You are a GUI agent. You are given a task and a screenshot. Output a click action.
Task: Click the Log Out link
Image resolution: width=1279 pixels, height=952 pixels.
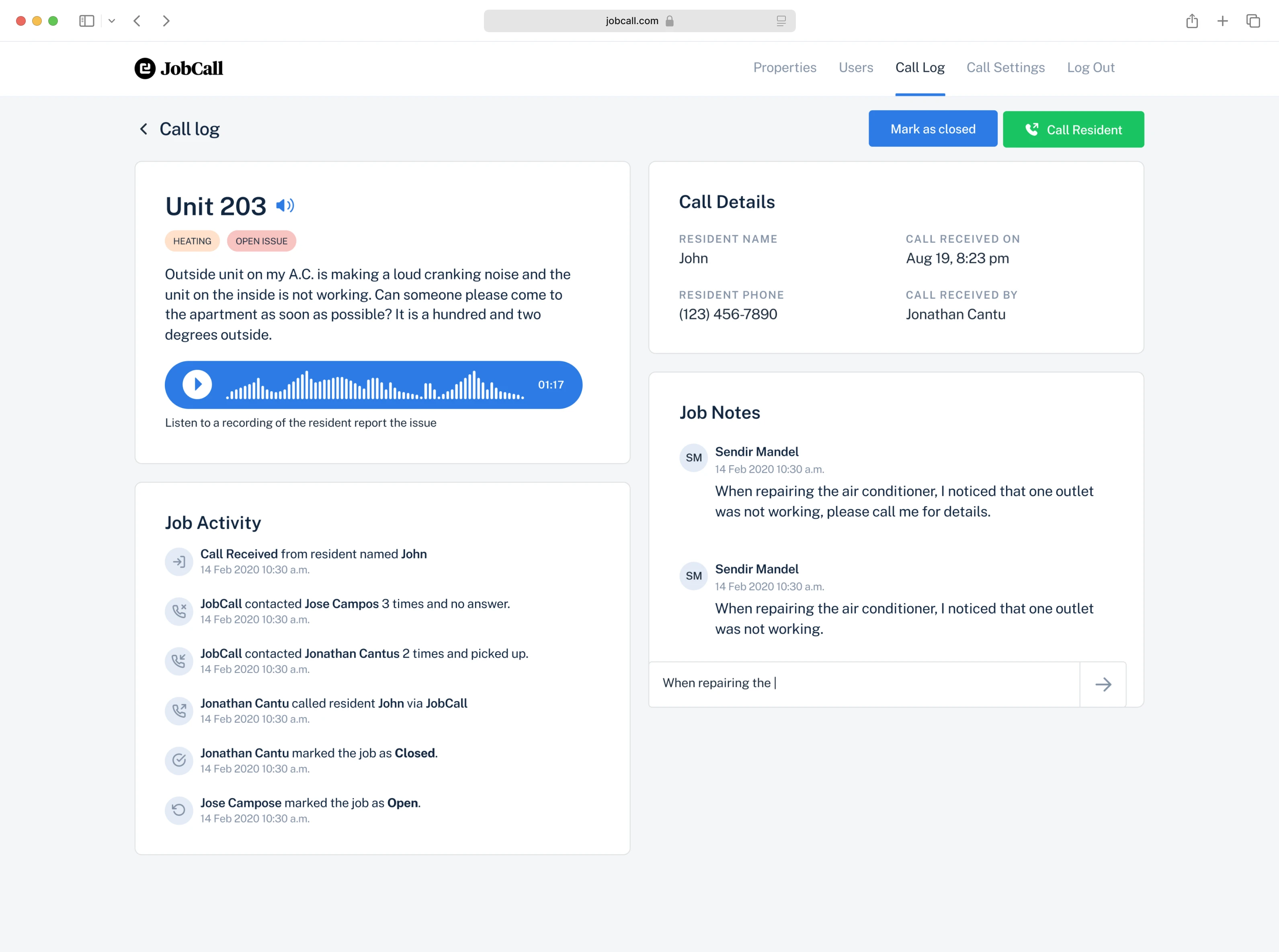pos(1090,68)
